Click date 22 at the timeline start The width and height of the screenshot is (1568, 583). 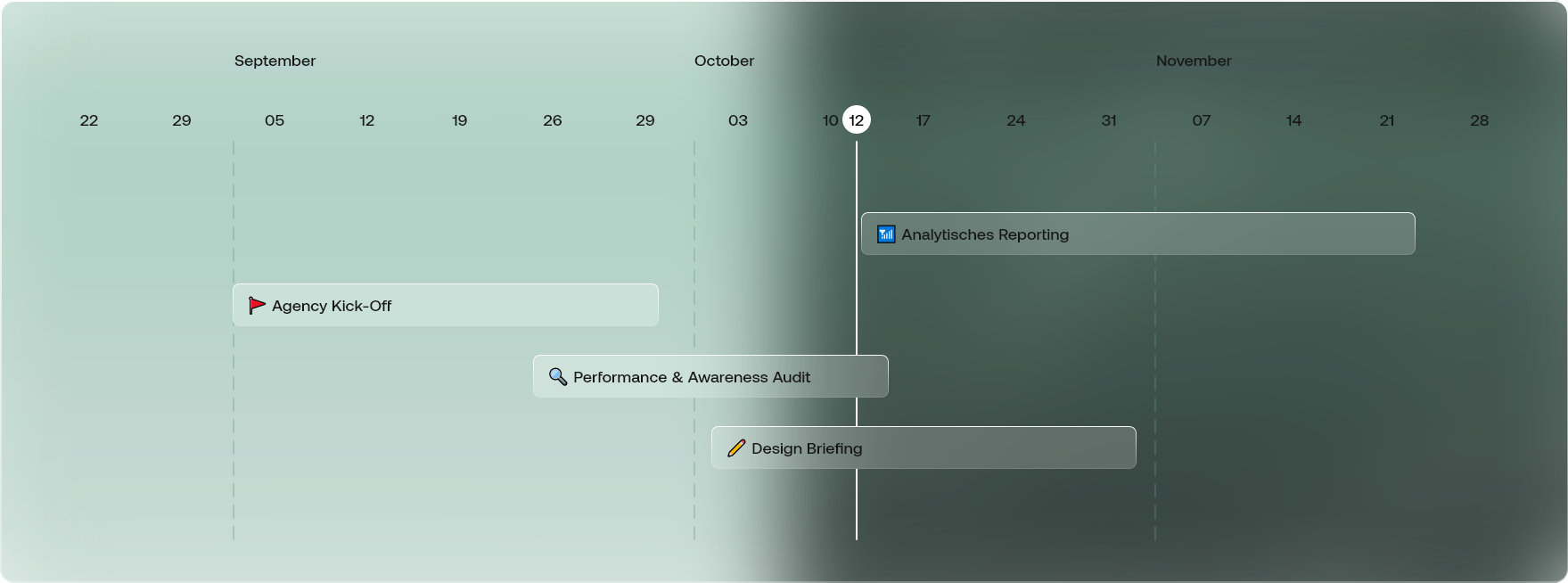[89, 120]
